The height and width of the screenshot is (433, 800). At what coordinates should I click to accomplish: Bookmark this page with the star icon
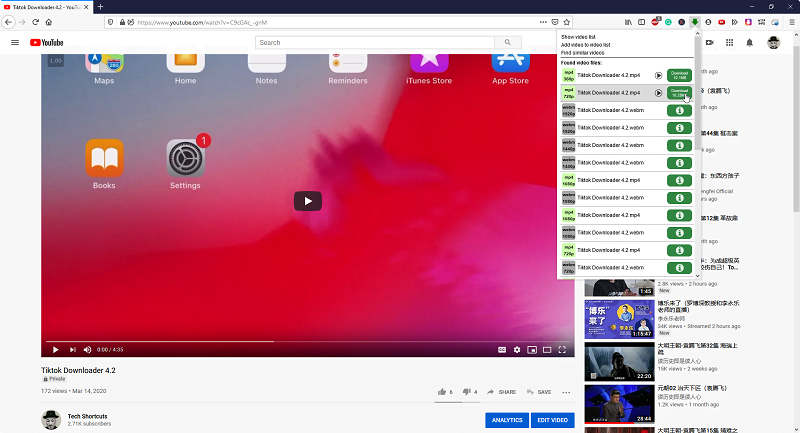[x=567, y=22]
